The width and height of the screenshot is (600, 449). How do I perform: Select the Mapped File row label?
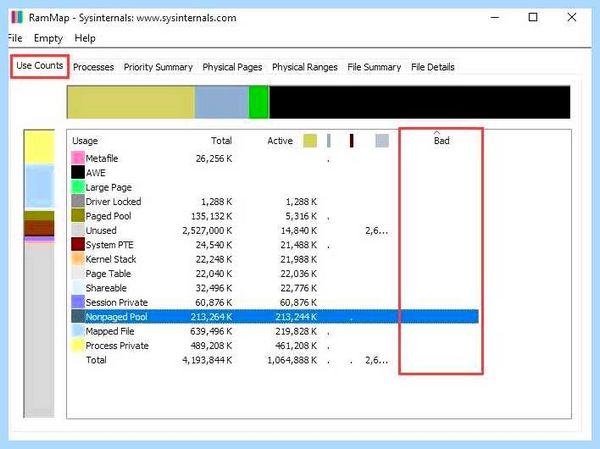pos(110,331)
